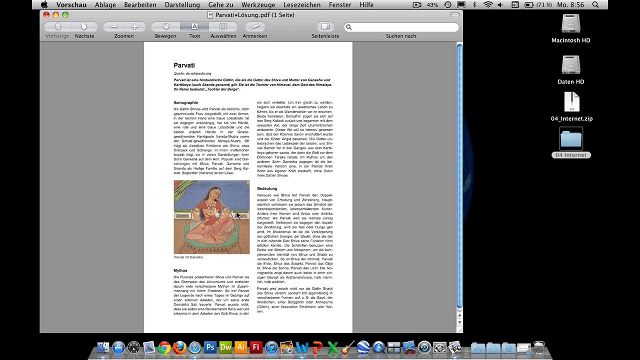Image resolution: width=640 pixels, height=360 pixels.
Task: Toggle the Seitenleiste sidebar
Action: [x=325, y=27]
